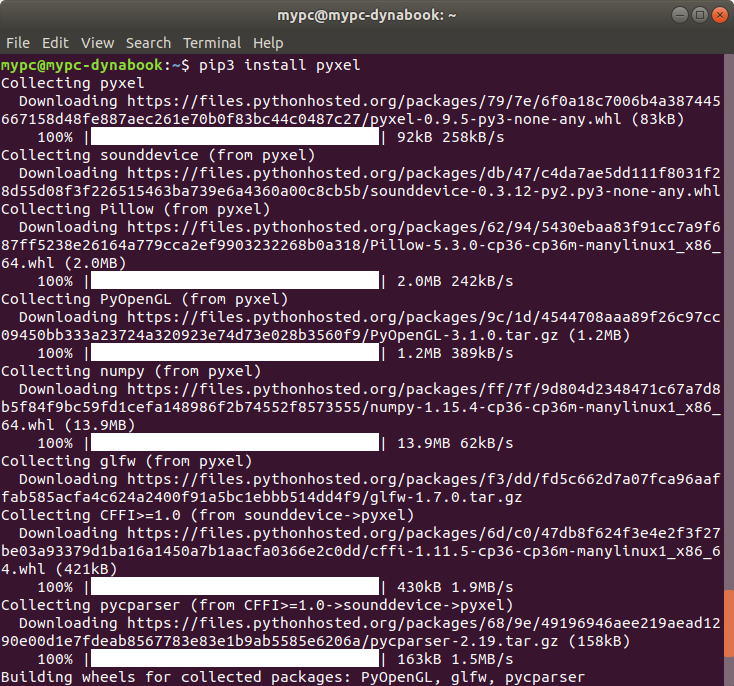Click 'Collecting Pillow (from pyxel)' line
Image resolution: width=734 pixels, height=686 pixels.
pos(135,209)
